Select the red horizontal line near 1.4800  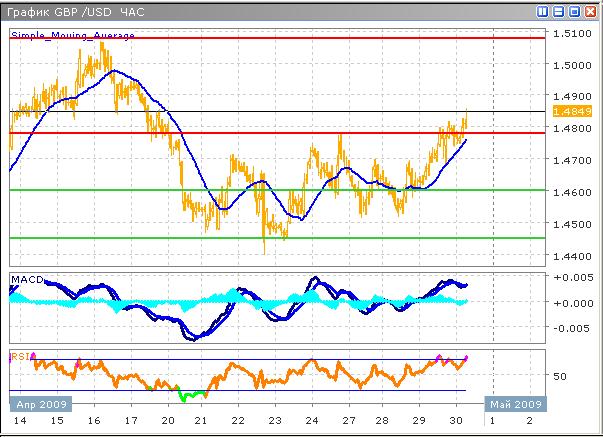coord(300,132)
